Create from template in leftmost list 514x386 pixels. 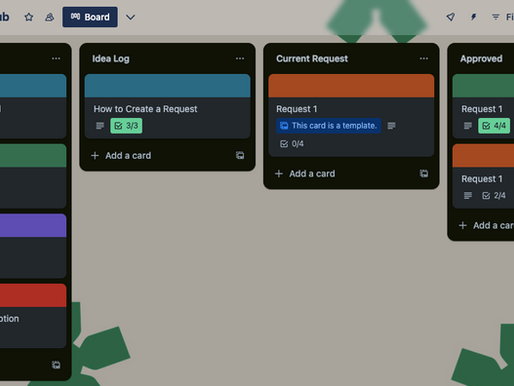click(x=56, y=365)
